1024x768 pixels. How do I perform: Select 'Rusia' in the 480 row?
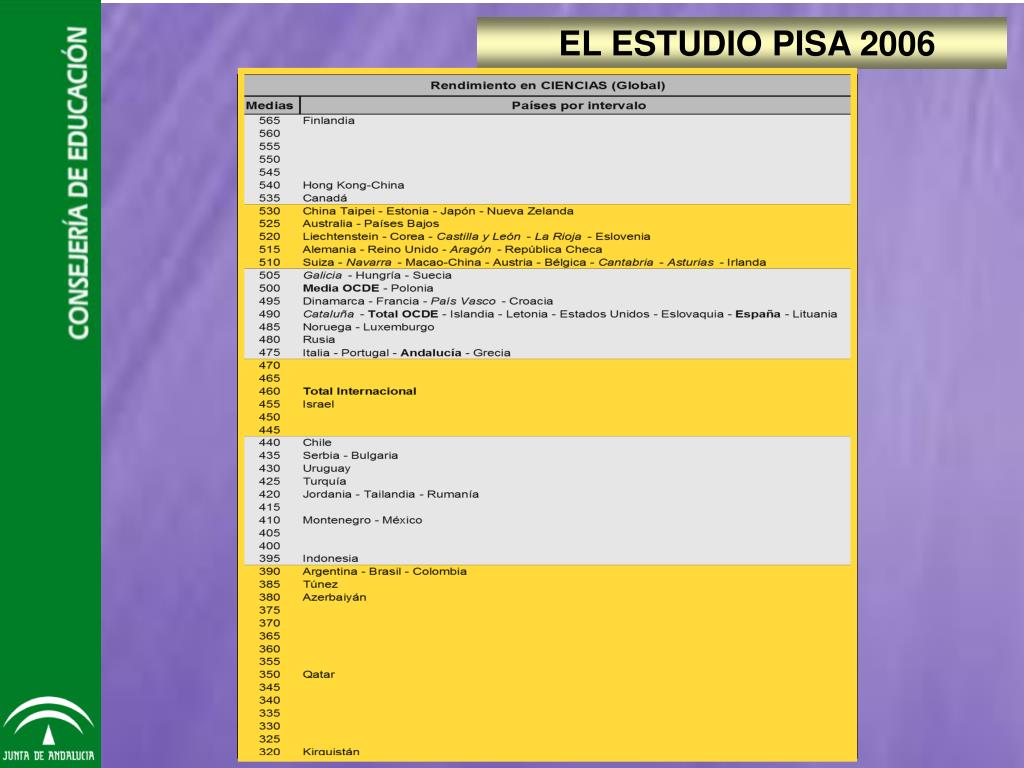[x=319, y=340]
